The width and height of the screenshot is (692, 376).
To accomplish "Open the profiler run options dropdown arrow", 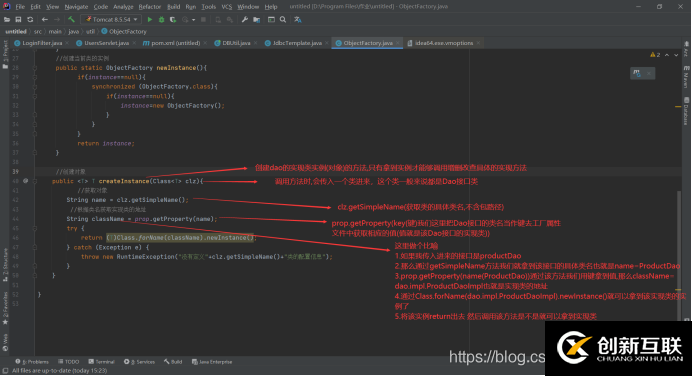I will [x=193, y=19].
